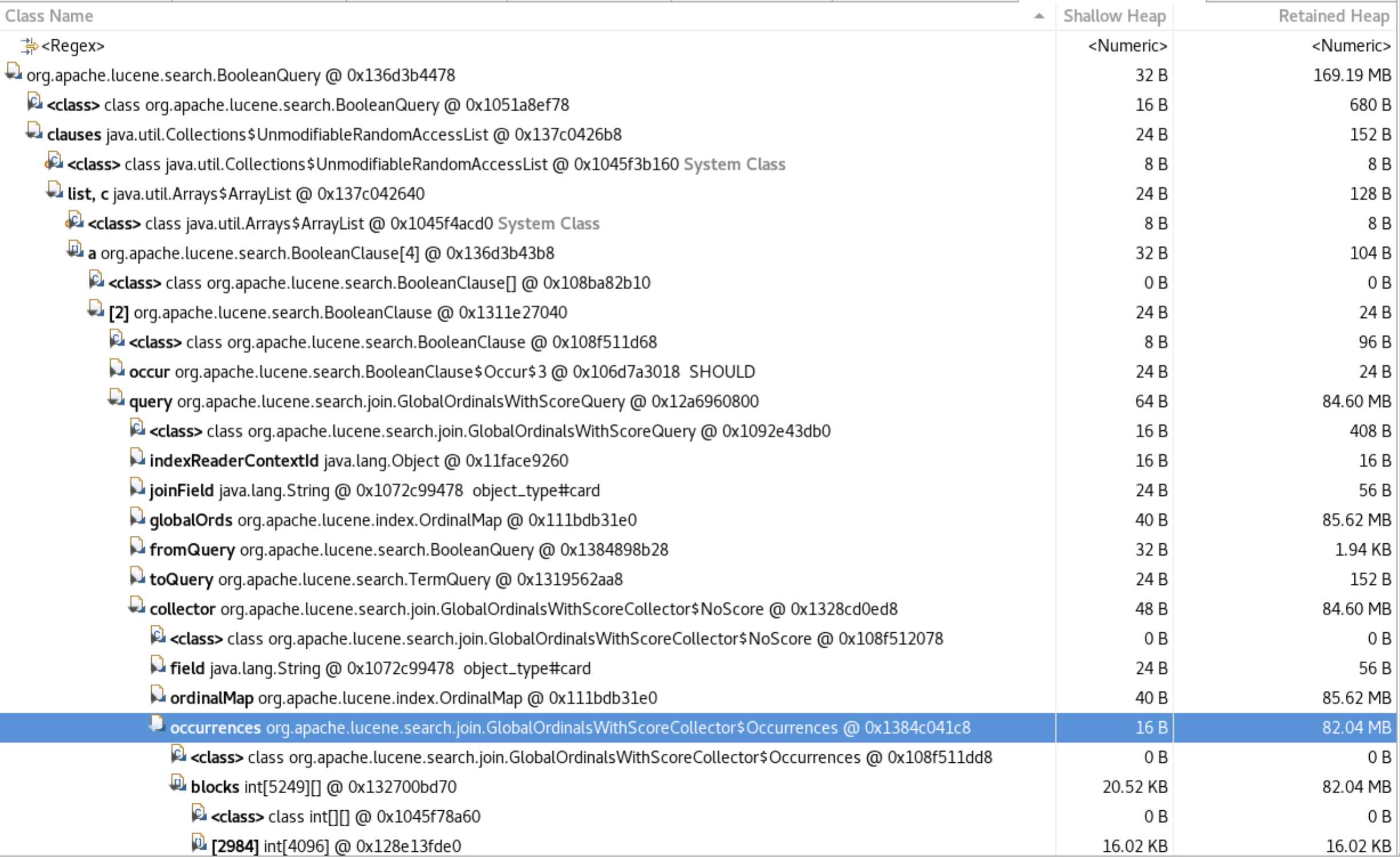The width and height of the screenshot is (1400, 857).
Task: Click the Shallow Heap Numeric filter field
Action: point(1127,46)
